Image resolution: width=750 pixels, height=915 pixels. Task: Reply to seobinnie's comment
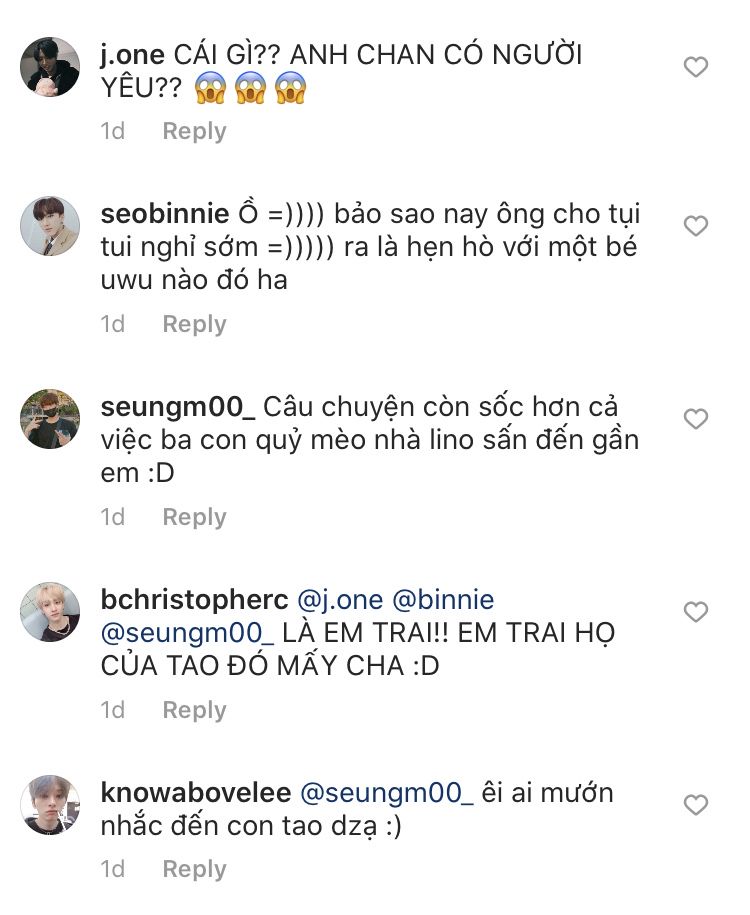[194, 324]
